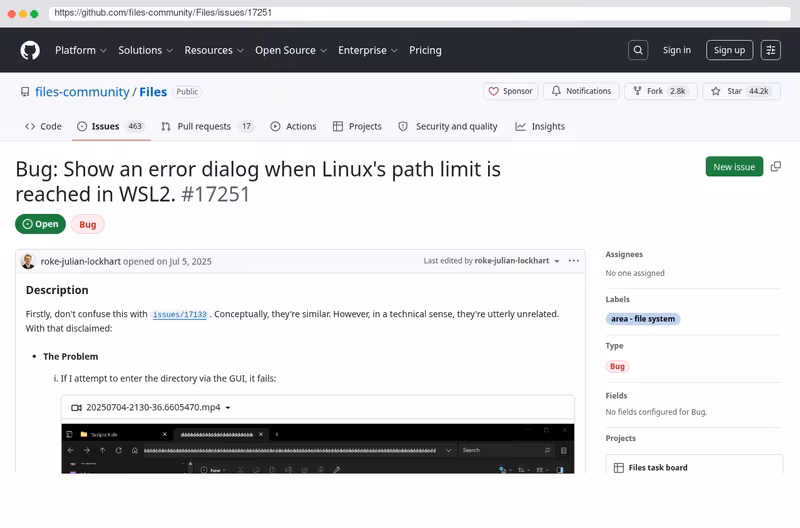
Task: Switch to the Actions tab
Action: (x=293, y=127)
